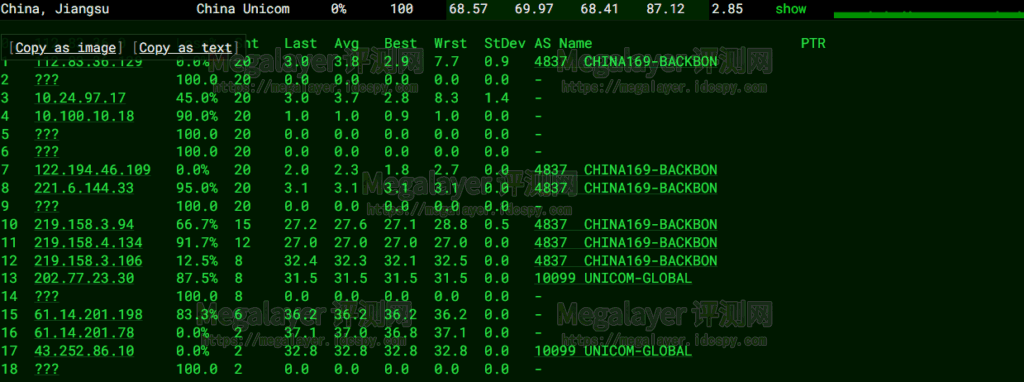Open IP address 122.194.46.109

point(93,170)
